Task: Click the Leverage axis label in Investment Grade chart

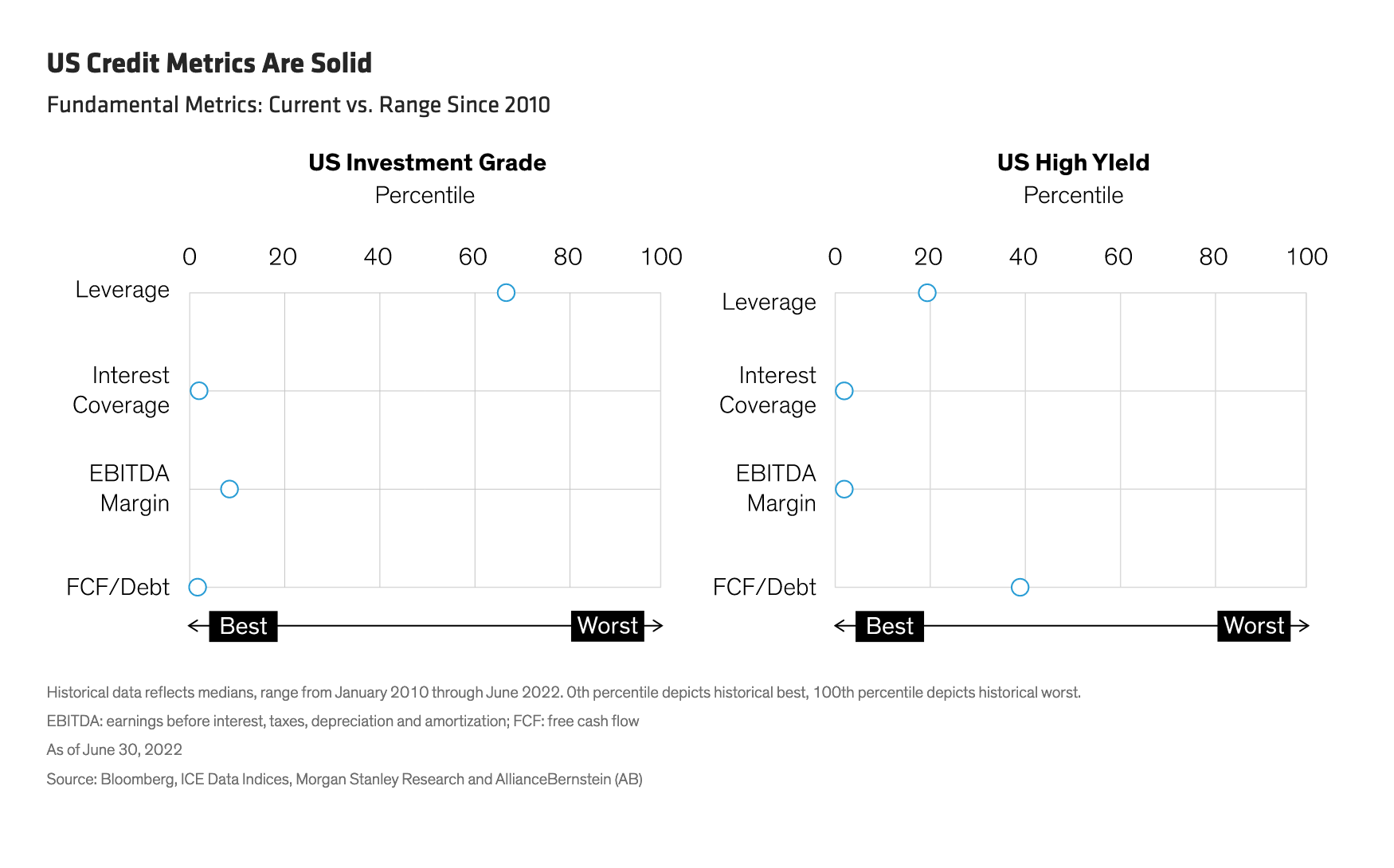Action: click(123, 290)
